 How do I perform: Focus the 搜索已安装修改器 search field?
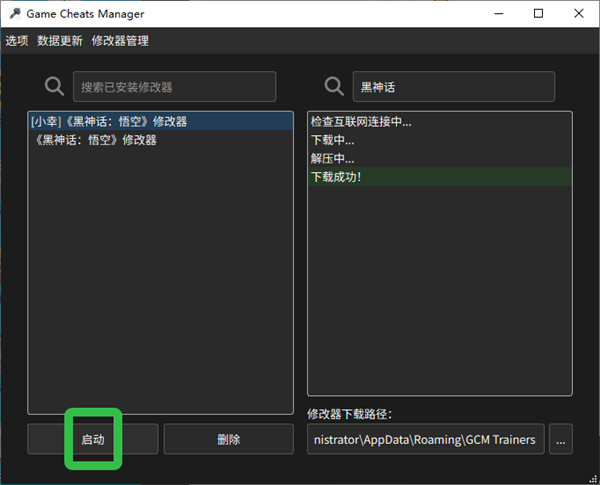174,87
